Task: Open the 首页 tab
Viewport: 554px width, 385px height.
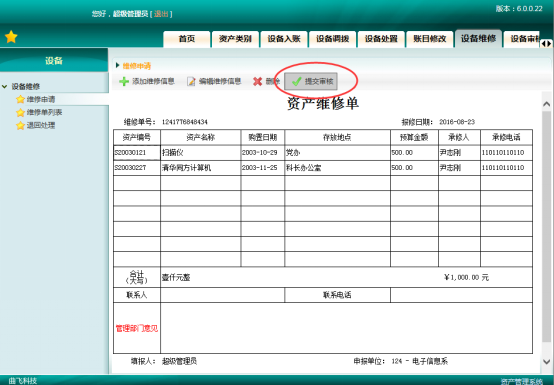Action: click(187, 39)
